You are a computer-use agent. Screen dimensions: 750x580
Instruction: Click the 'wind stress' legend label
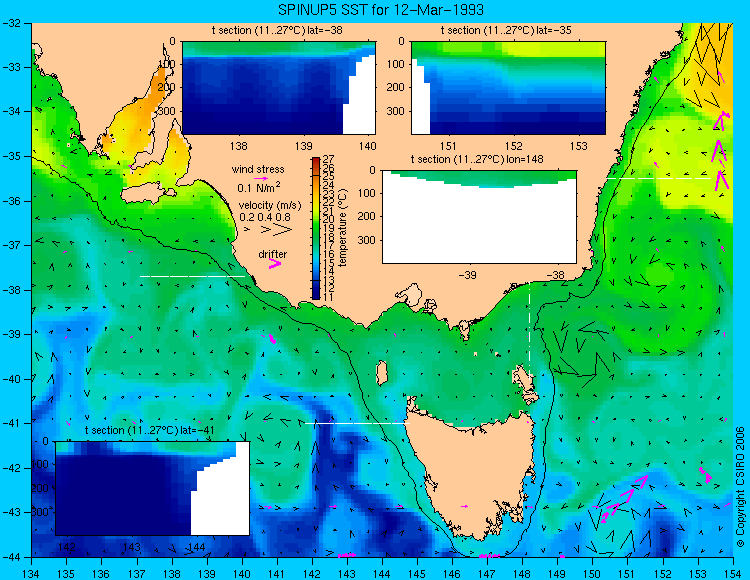click(258, 169)
